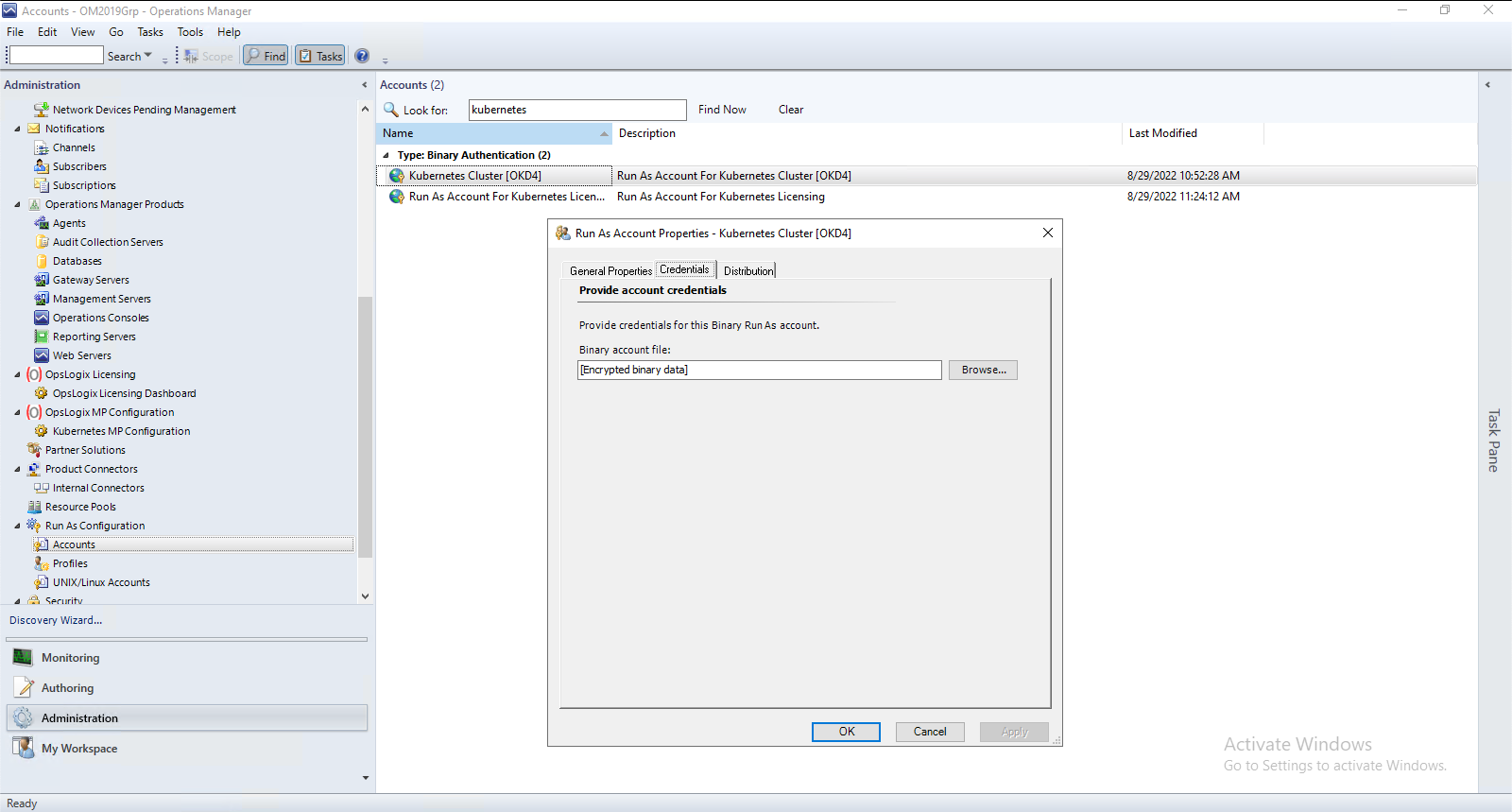
Task: Collapse the Operations Manager Products node
Action: tap(17, 204)
